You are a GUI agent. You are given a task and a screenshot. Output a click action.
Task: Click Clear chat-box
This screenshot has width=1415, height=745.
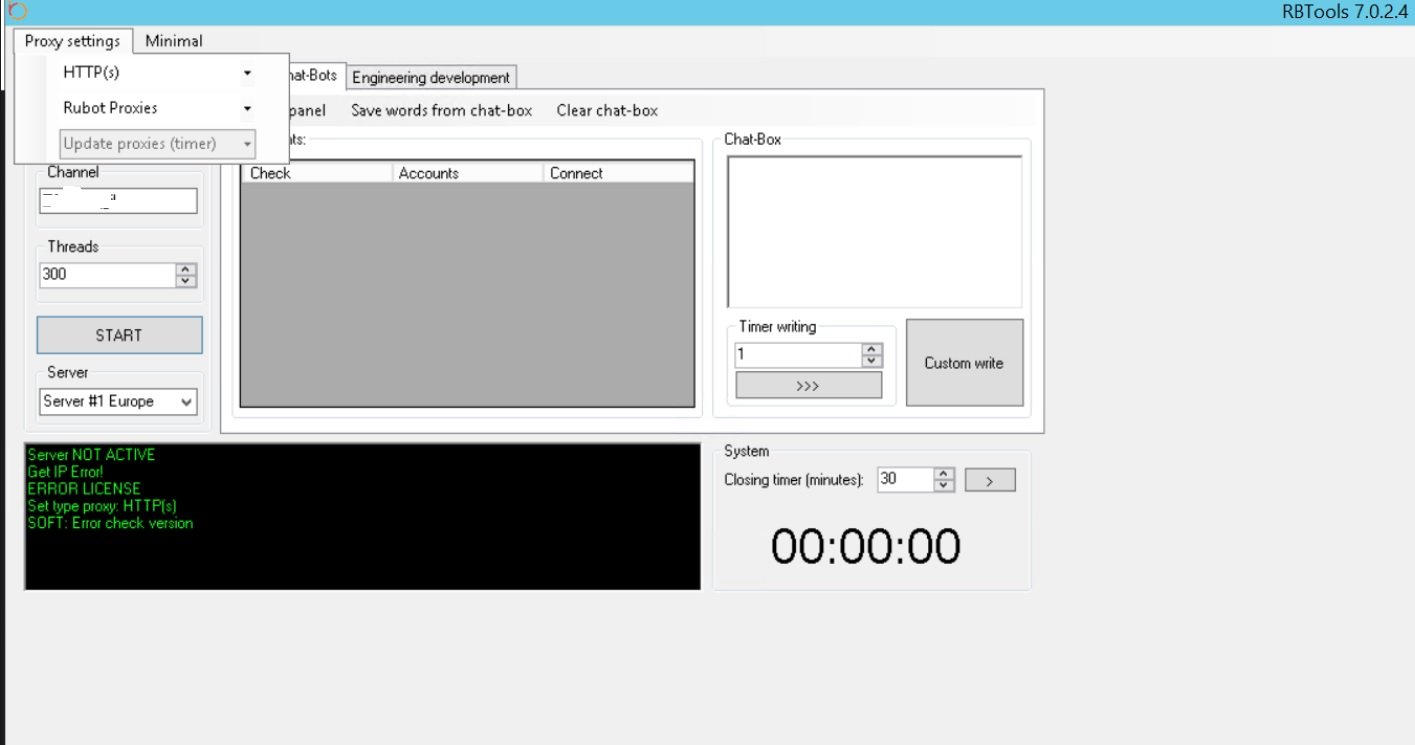coord(607,111)
